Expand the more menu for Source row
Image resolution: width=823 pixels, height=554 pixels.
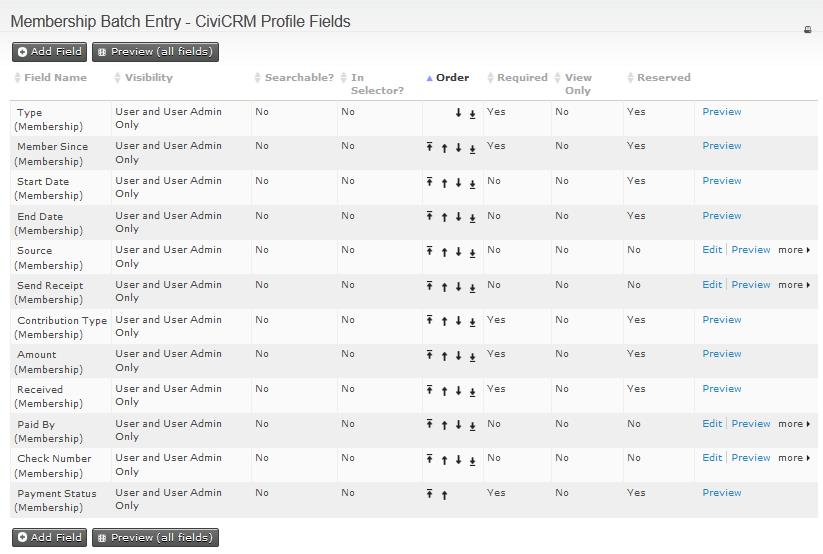click(794, 250)
